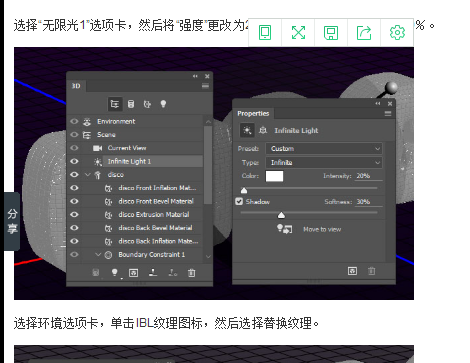
Task: Click the trash icon in Properties panel
Action: pyautogui.click(x=372, y=271)
